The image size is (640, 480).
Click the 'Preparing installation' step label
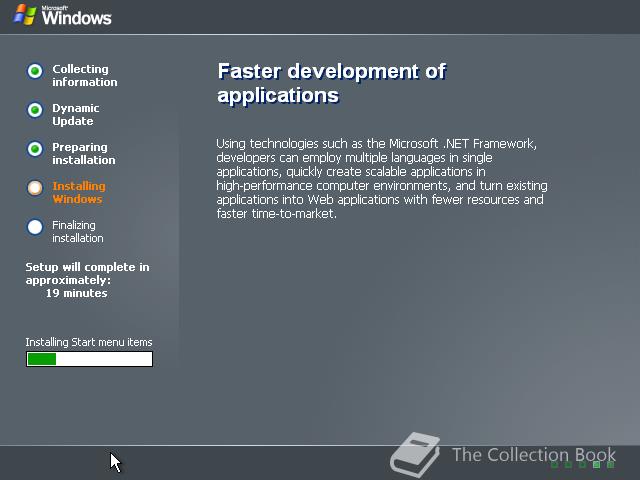point(84,153)
